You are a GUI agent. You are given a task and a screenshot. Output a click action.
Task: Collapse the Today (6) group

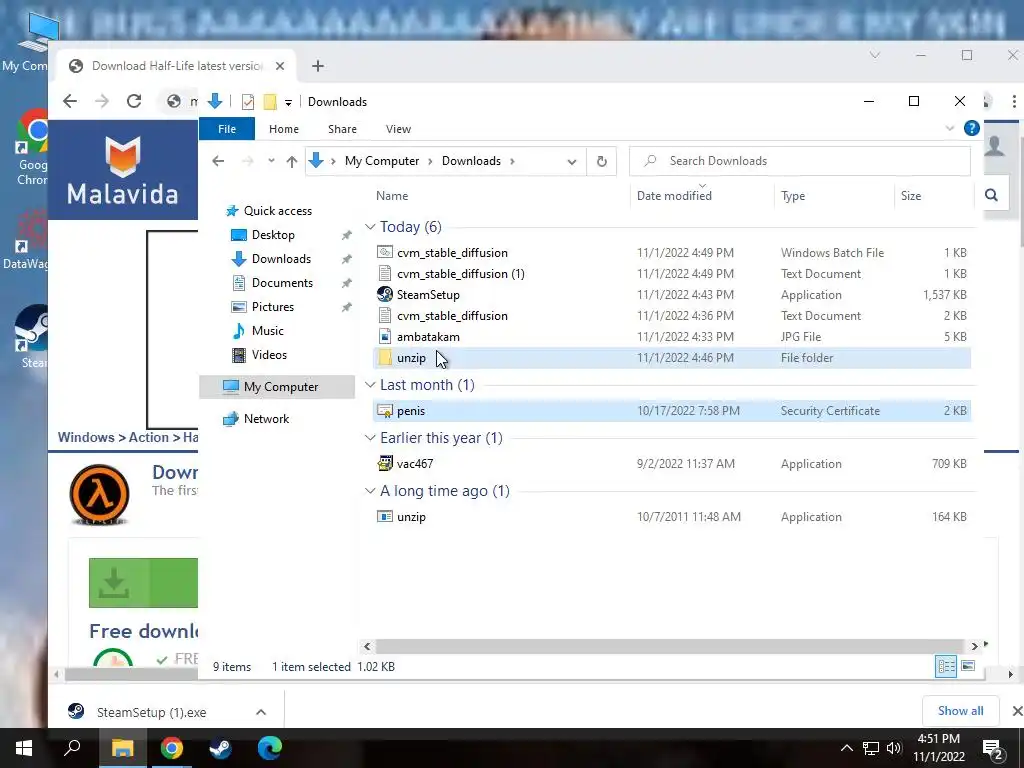coord(370,227)
